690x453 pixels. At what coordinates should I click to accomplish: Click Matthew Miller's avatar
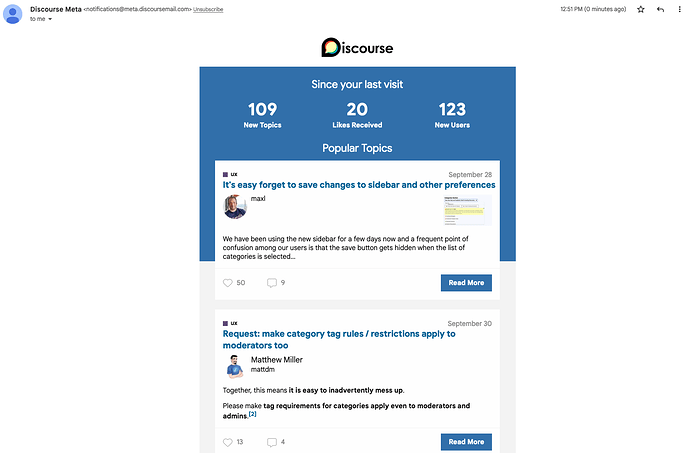pyautogui.click(x=235, y=367)
